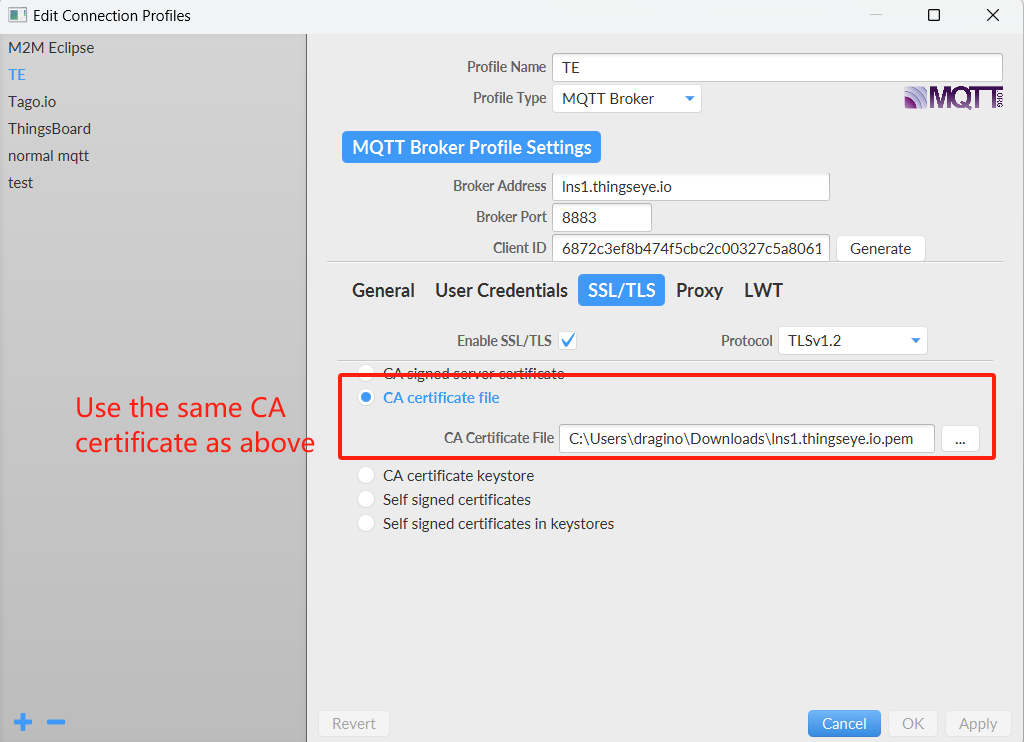
Task: Select the TE profile in list
Action: pos(17,74)
